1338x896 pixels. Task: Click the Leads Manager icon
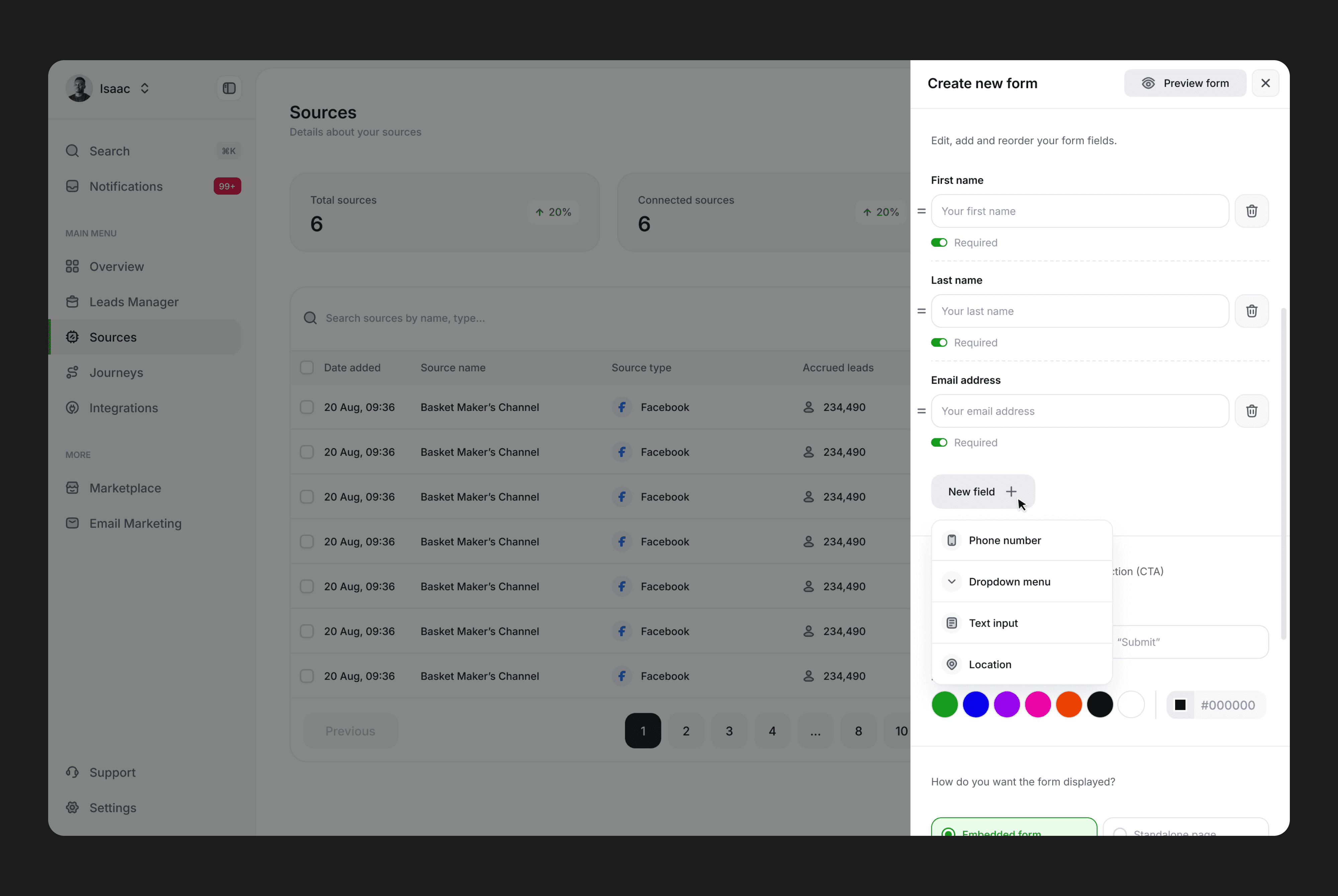73,302
